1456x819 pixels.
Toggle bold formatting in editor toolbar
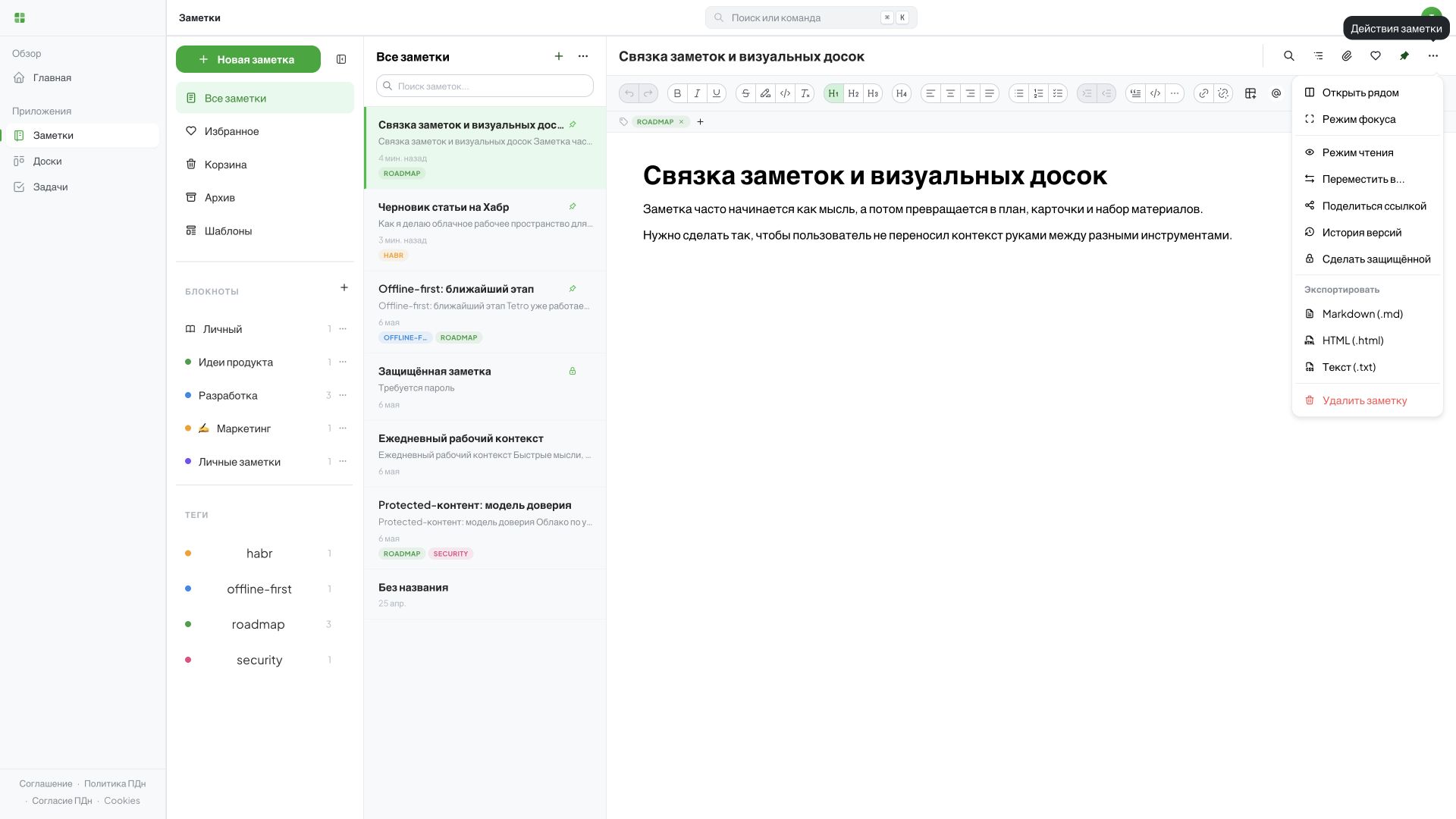(677, 93)
